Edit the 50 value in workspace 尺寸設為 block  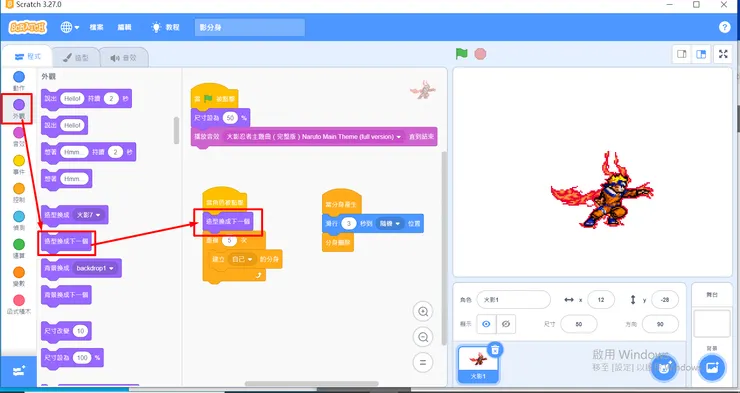230,118
